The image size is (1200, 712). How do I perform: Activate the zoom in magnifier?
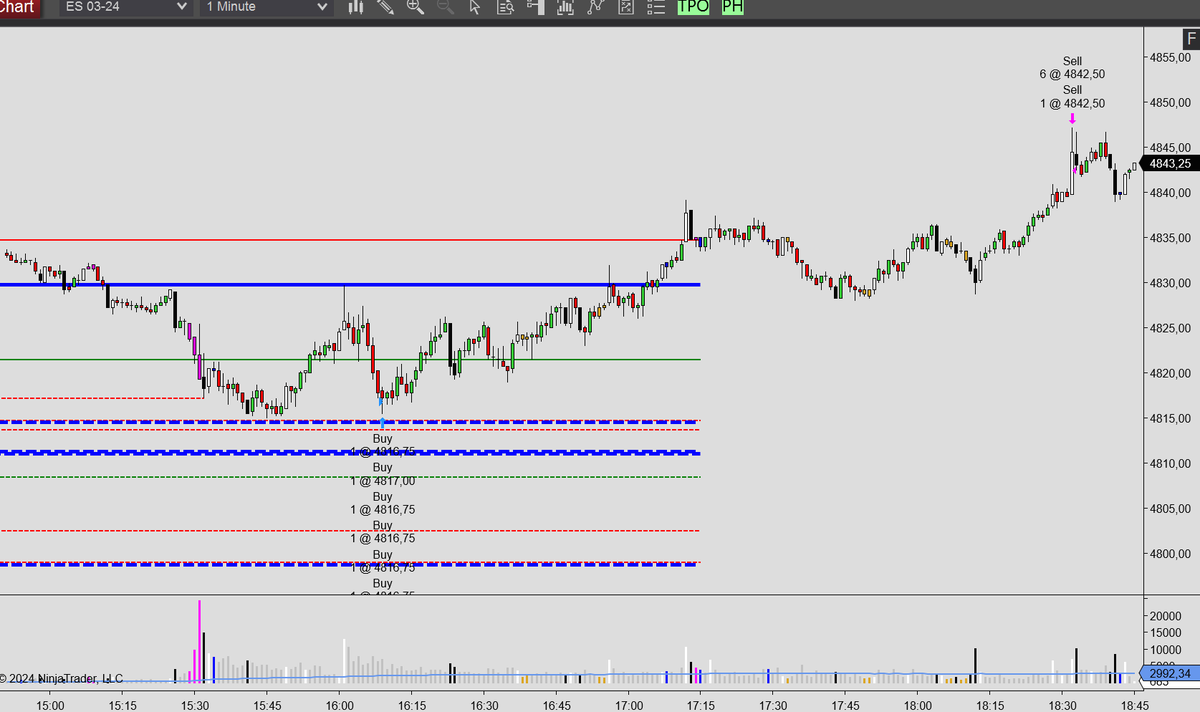[x=415, y=7]
